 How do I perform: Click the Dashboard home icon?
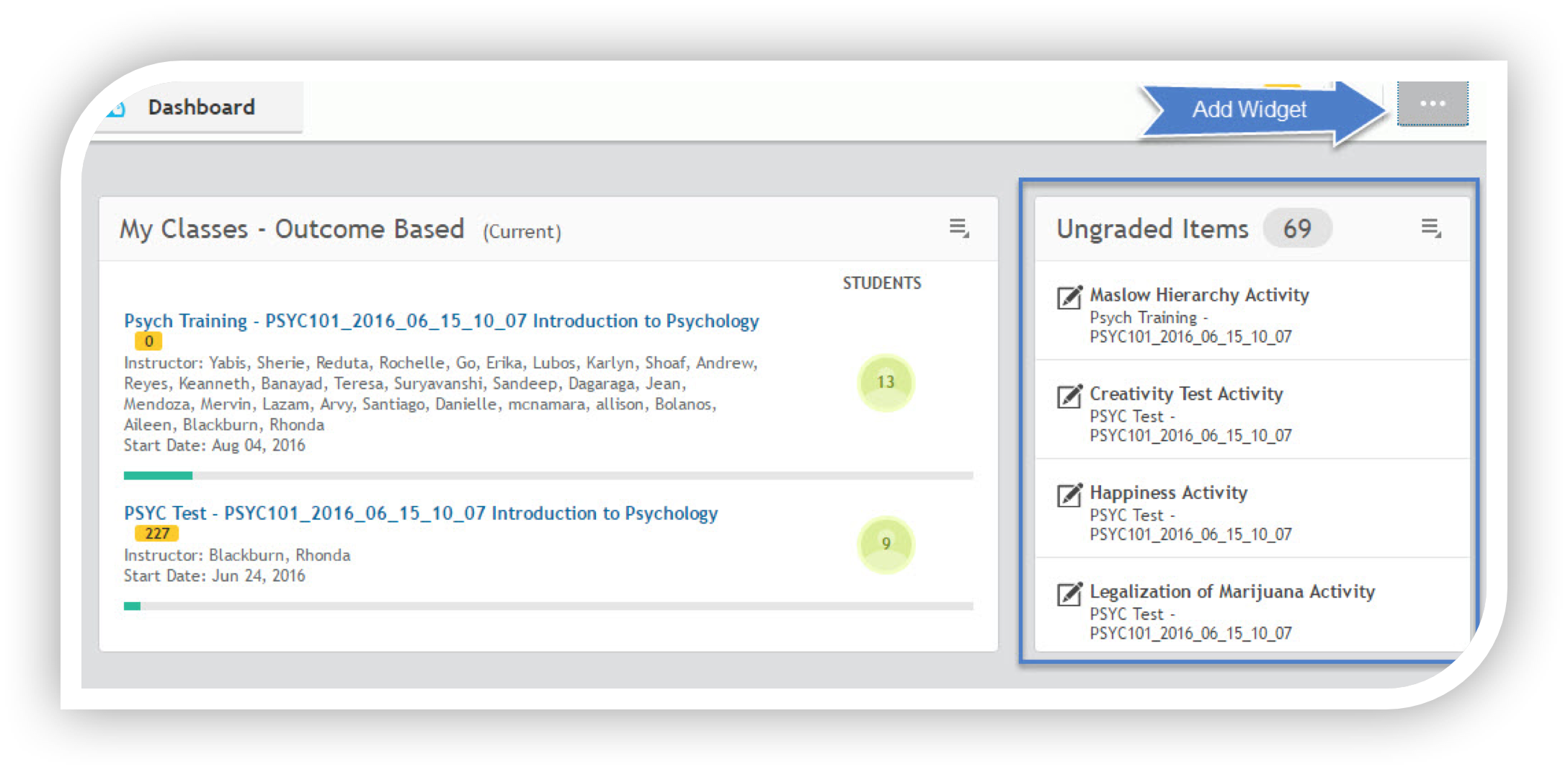pyautogui.click(x=115, y=109)
